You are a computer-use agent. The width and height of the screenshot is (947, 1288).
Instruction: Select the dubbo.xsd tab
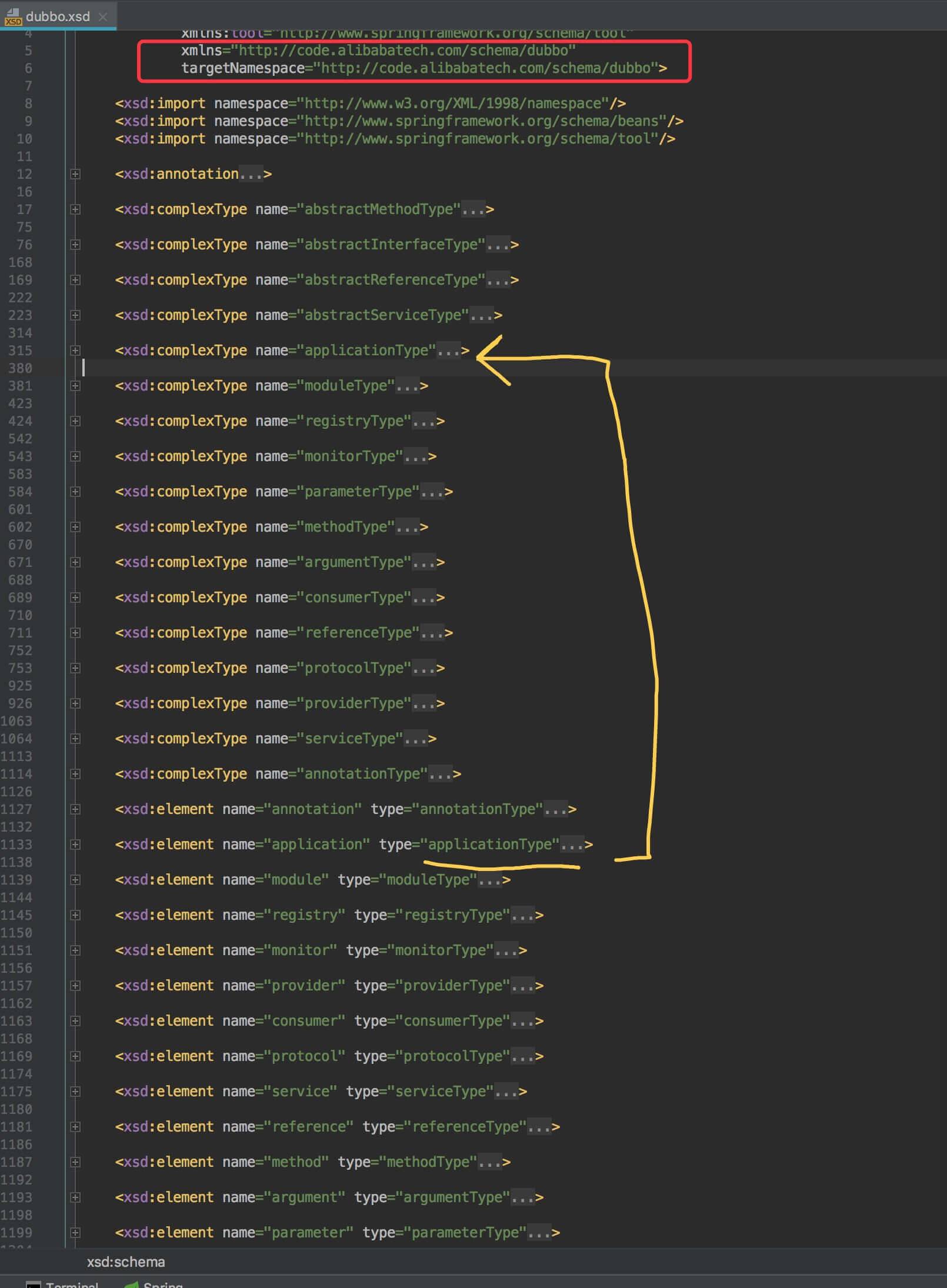[x=58, y=16]
